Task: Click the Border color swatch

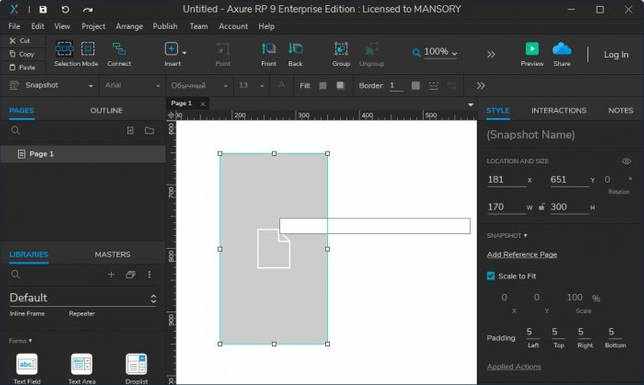Action: 416,85
